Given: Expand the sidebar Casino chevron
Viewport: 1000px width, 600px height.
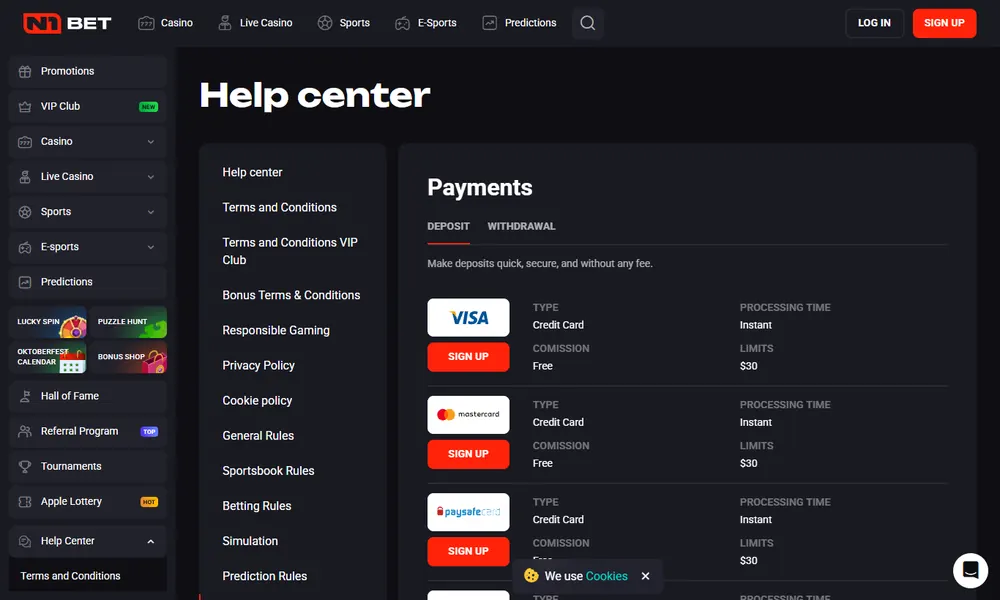Looking at the screenshot, I should pyautogui.click(x=151, y=142).
